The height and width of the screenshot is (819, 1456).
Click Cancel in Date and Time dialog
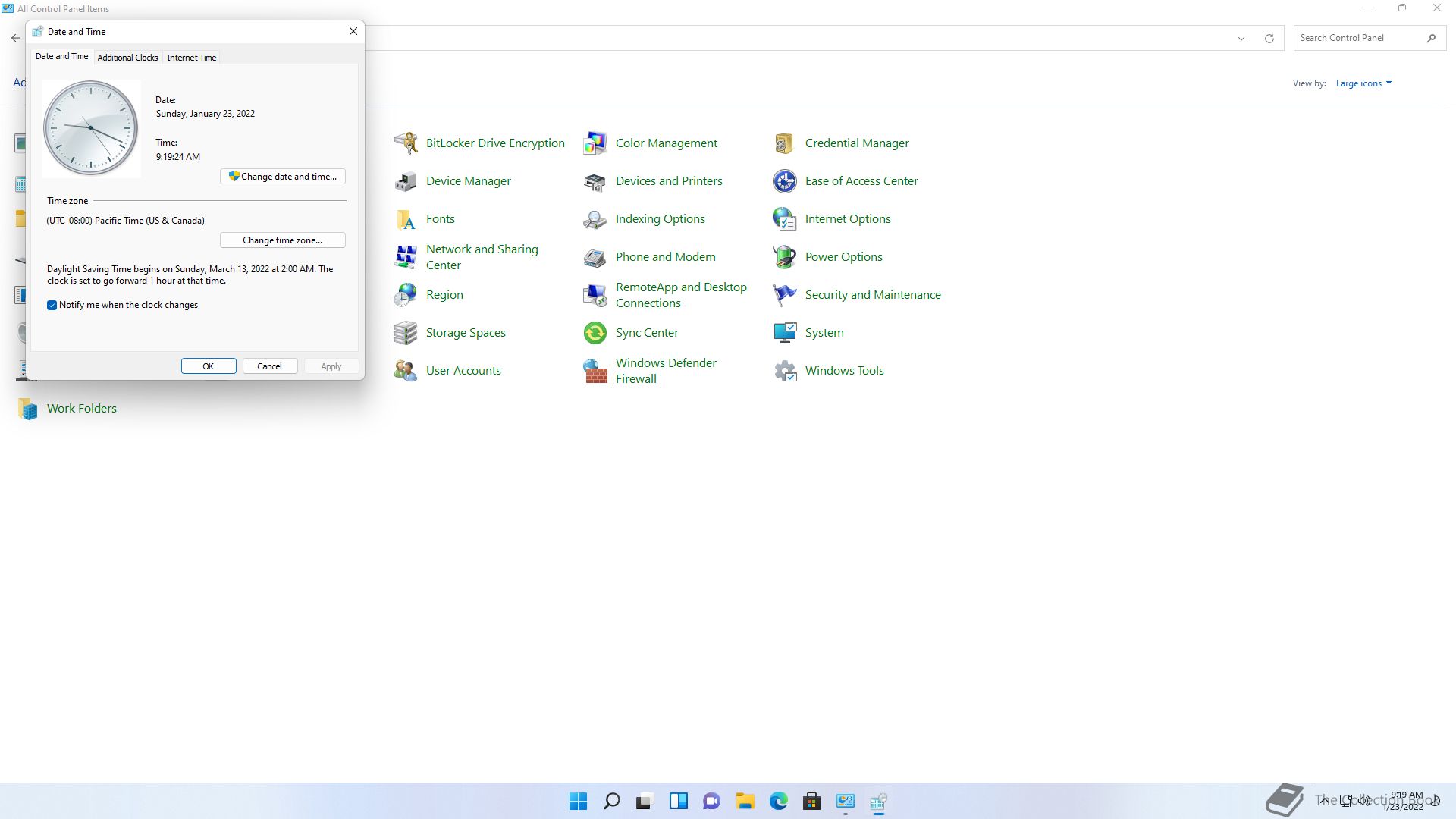269,366
